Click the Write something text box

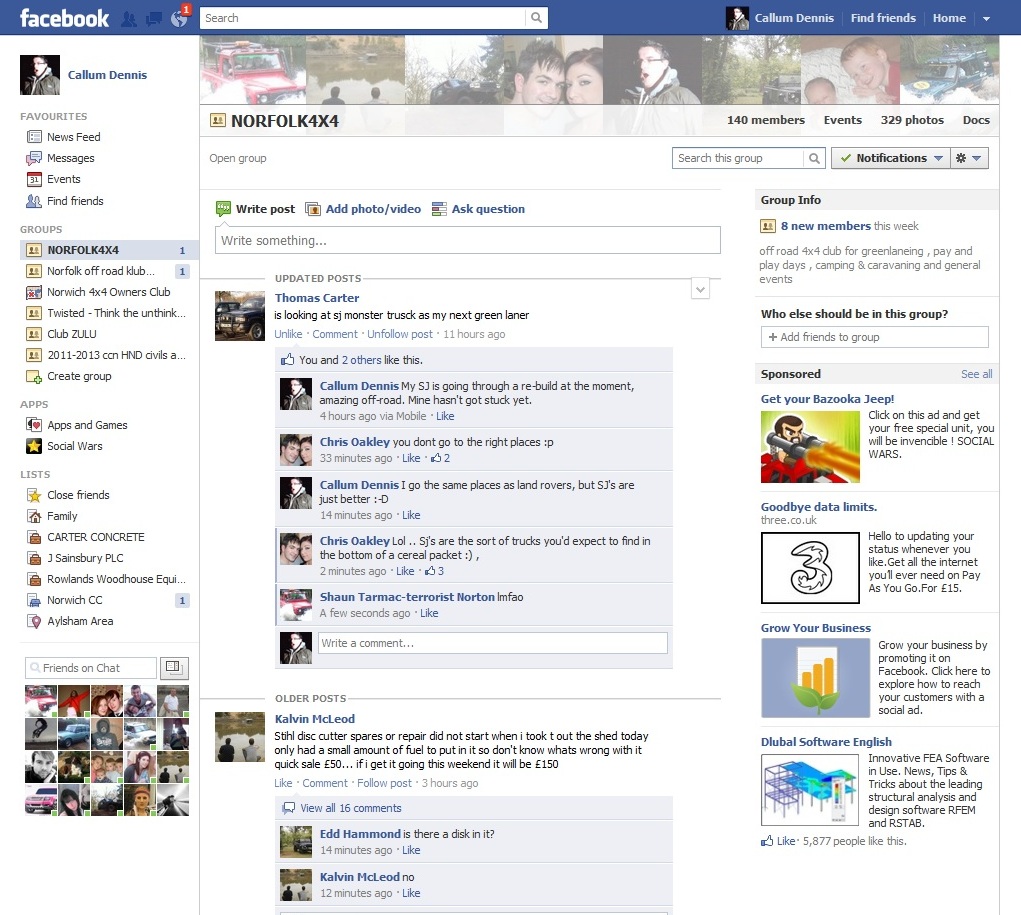[468, 240]
